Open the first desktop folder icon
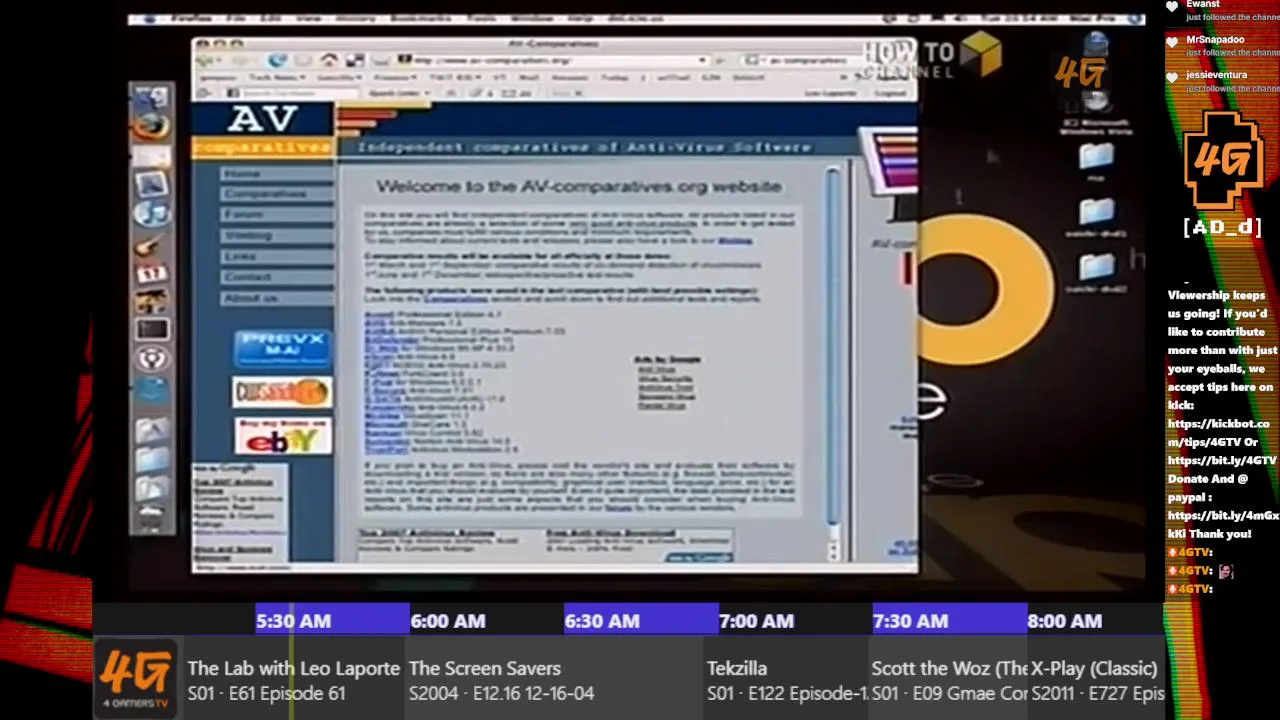The width and height of the screenshot is (1280, 720). (x=1096, y=157)
